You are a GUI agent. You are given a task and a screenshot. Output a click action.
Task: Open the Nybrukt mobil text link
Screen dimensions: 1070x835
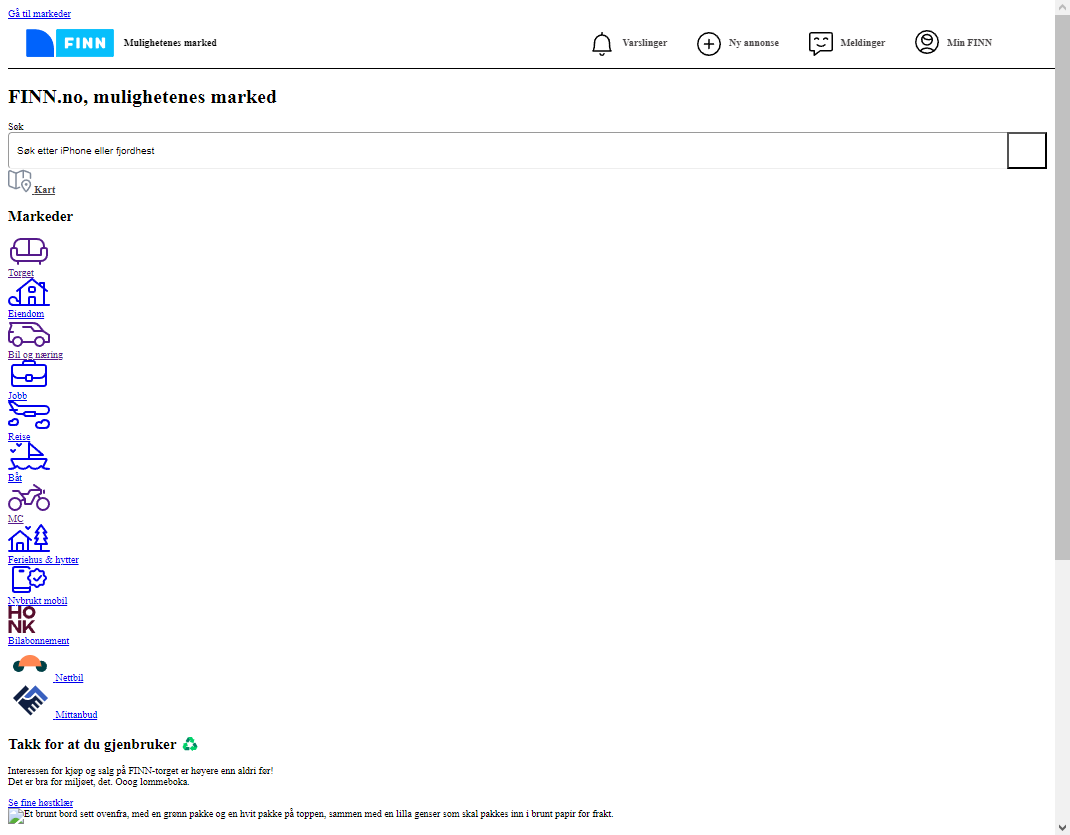click(x=38, y=601)
